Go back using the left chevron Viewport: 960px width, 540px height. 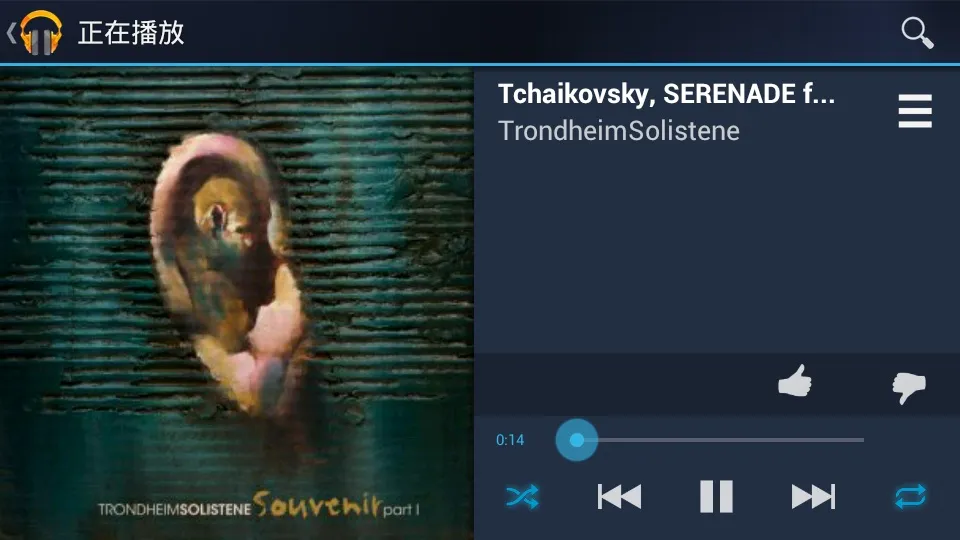[x=11, y=32]
